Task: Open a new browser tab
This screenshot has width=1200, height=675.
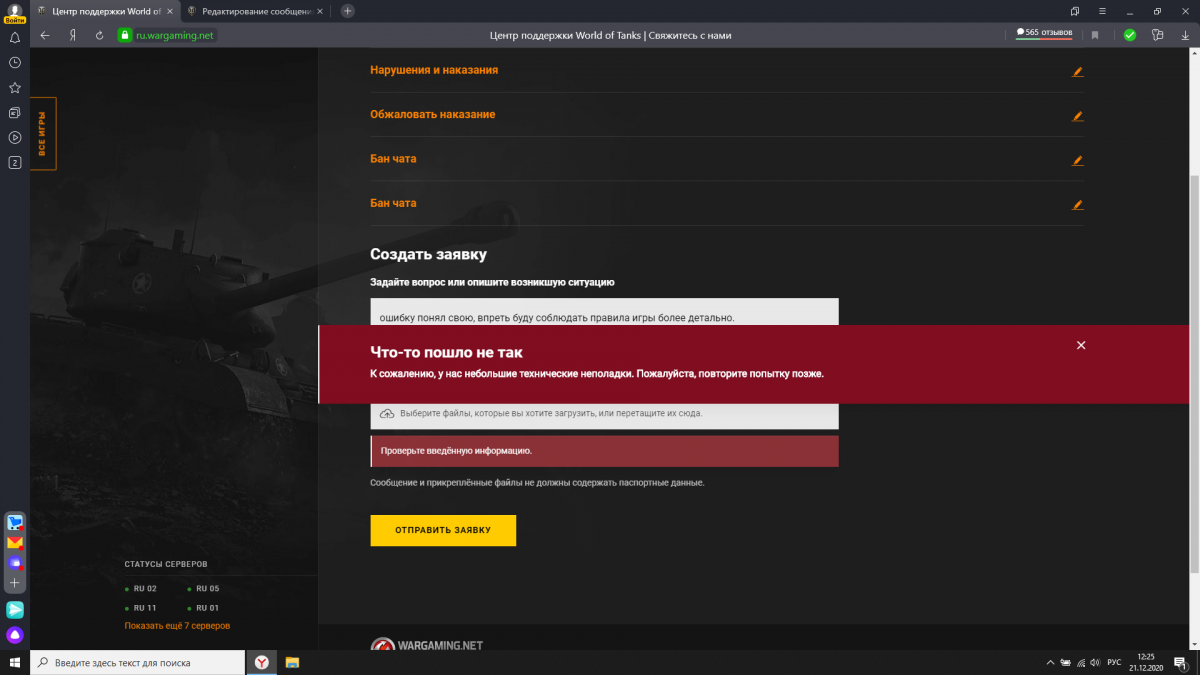Action: pos(347,11)
